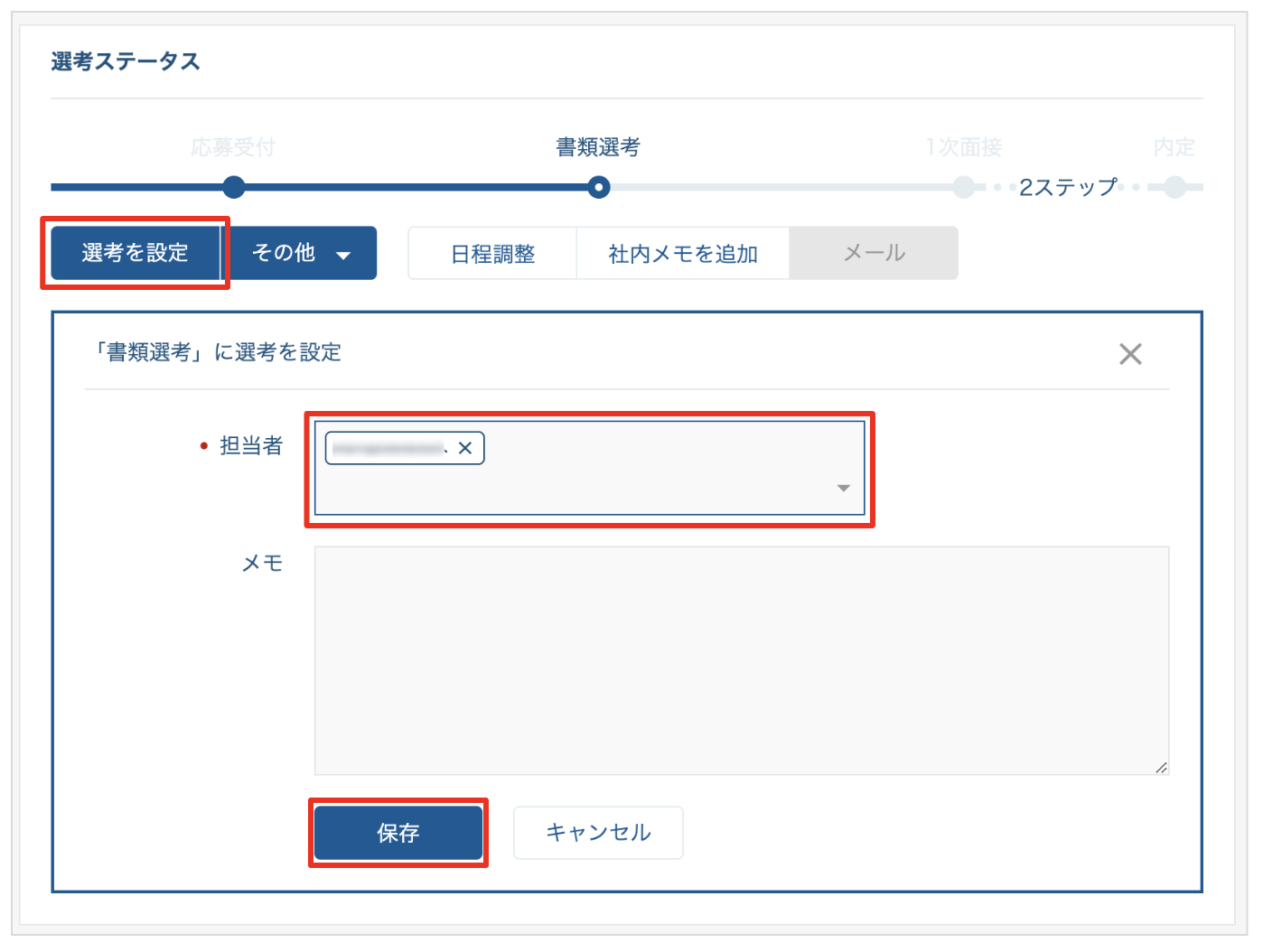Select the 日程調整 tab
The height and width of the screenshot is (952, 1263).
coord(493,254)
